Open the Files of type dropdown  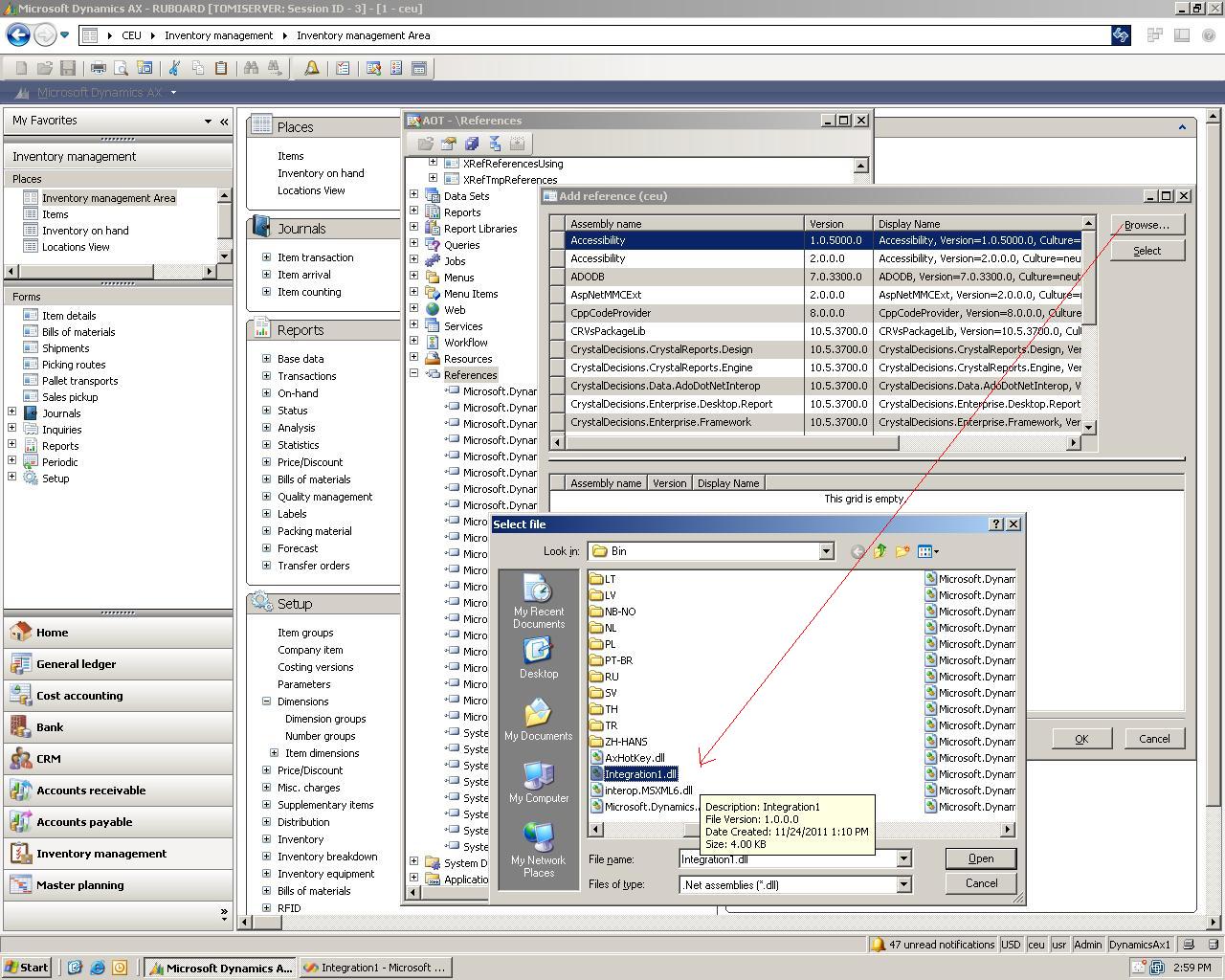click(902, 884)
